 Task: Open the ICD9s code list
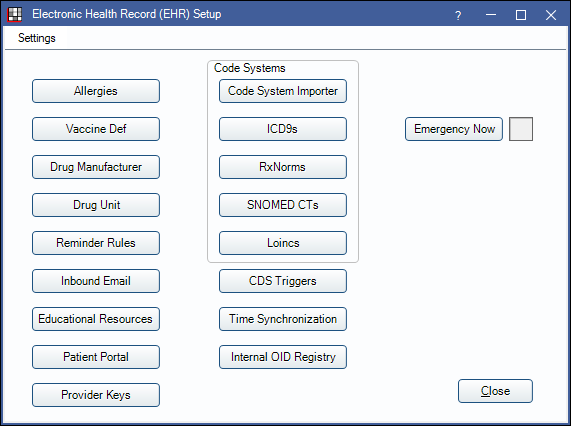click(x=283, y=129)
